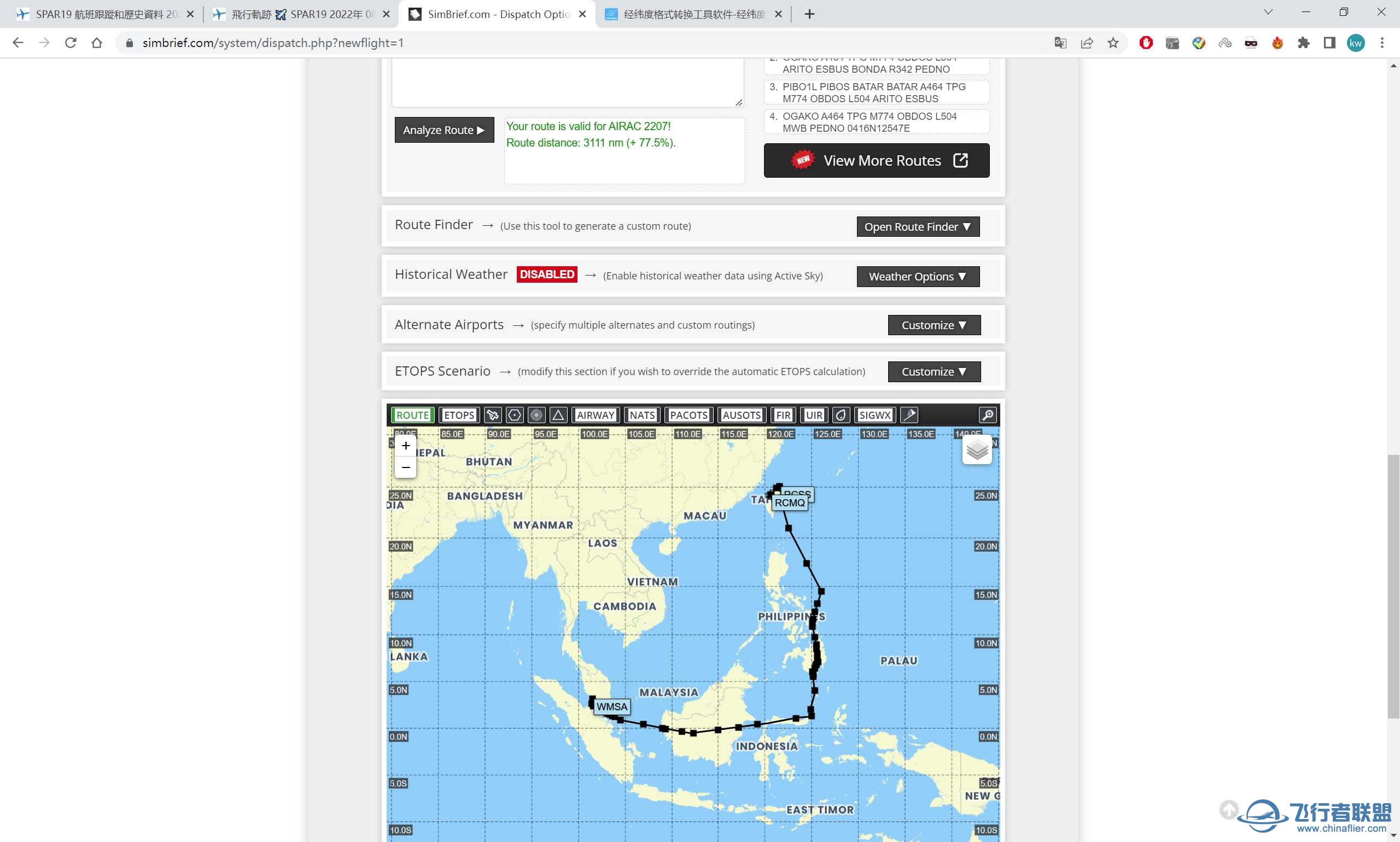1400x842 pixels.
Task: Click the WMSA airport label on map
Action: coord(611,706)
